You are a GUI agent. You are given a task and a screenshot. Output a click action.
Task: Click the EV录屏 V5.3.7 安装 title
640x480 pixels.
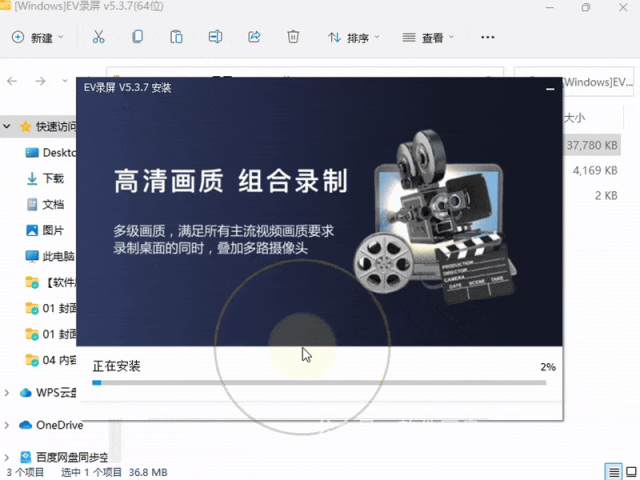127,88
